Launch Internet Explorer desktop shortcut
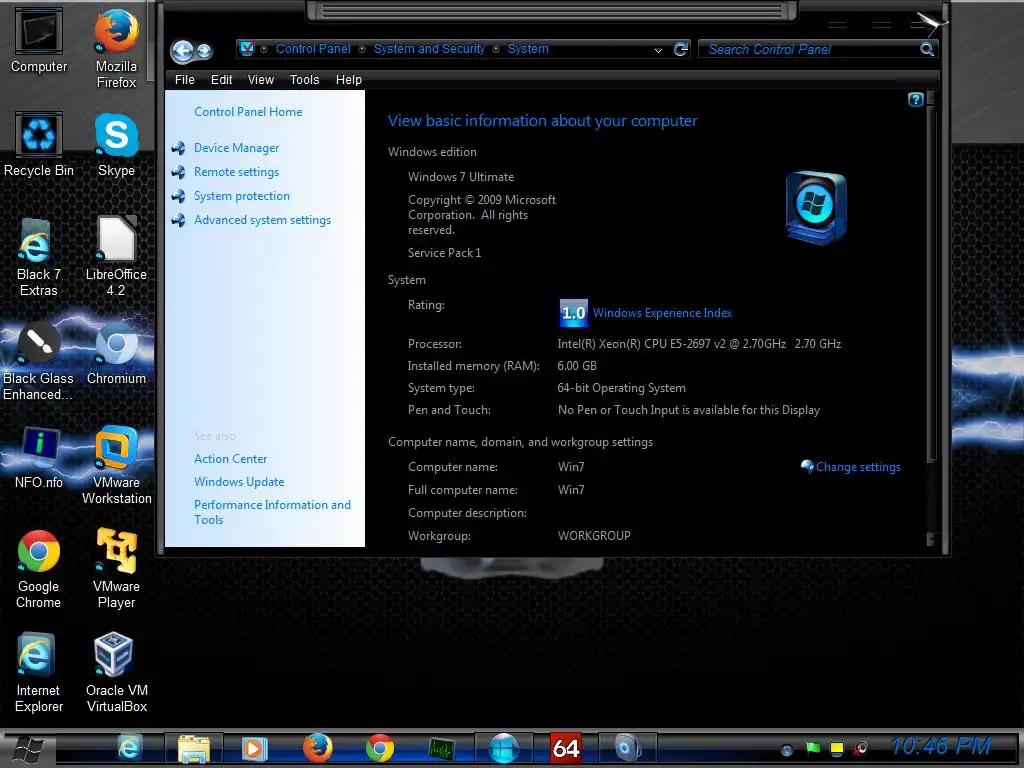This screenshot has width=1024, height=768. tap(39, 672)
